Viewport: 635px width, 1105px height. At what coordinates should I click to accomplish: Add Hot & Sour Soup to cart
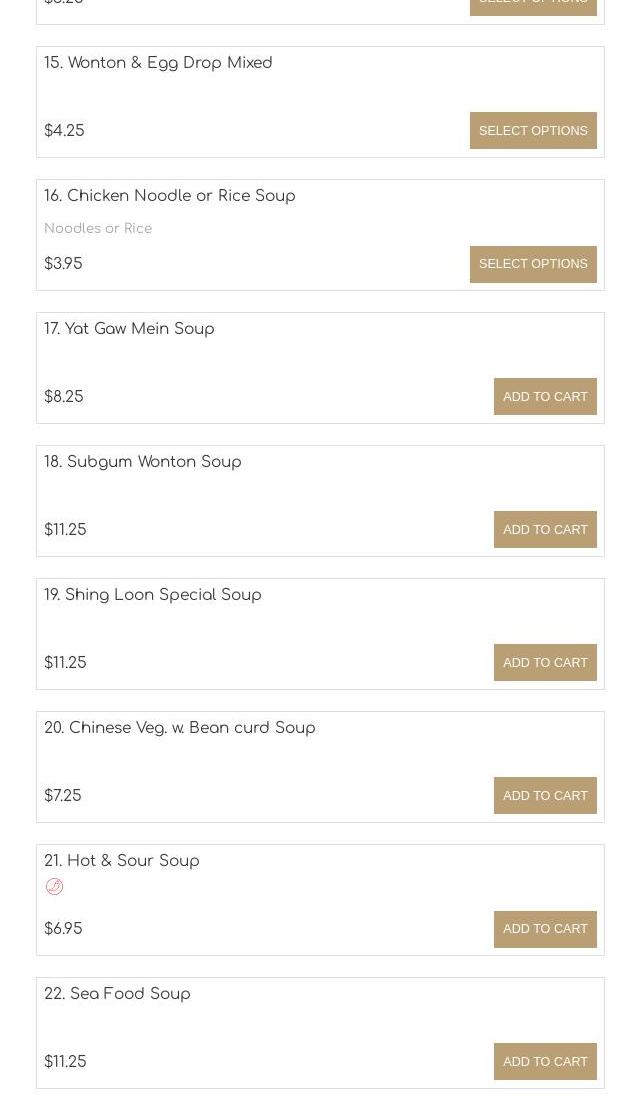point(545,929)
